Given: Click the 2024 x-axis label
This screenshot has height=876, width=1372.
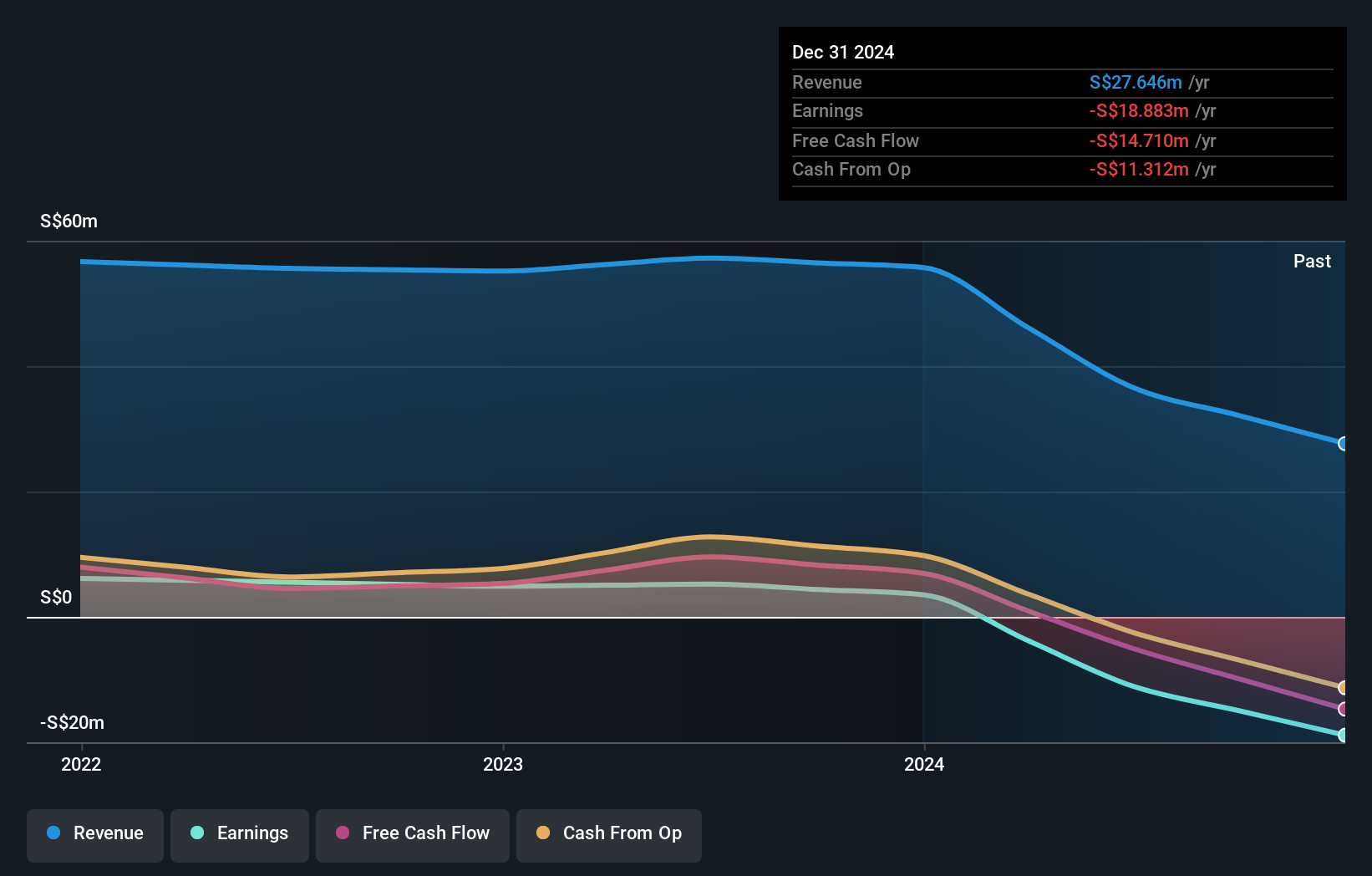Looking at the screenshot, I should (x=924, y=764).
